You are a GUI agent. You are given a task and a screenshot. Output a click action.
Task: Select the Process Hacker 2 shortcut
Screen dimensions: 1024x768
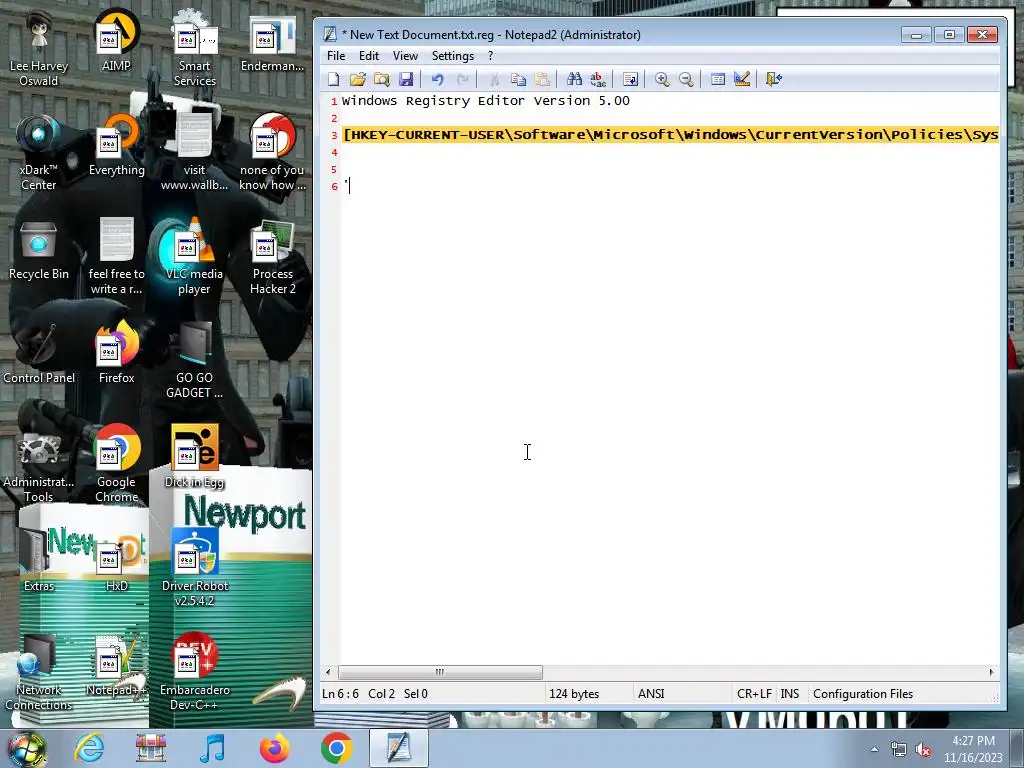coord(272,257)
